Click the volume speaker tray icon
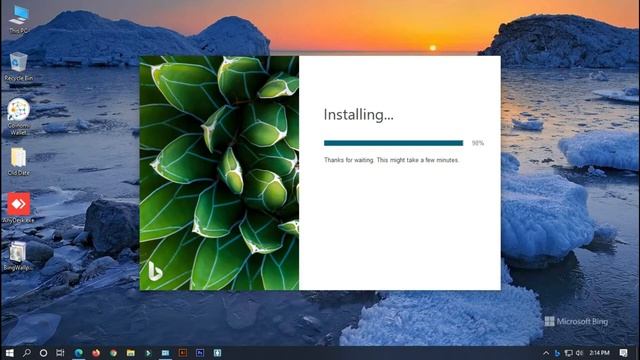This screenshot has height=360, width=640. pos(579,353)
